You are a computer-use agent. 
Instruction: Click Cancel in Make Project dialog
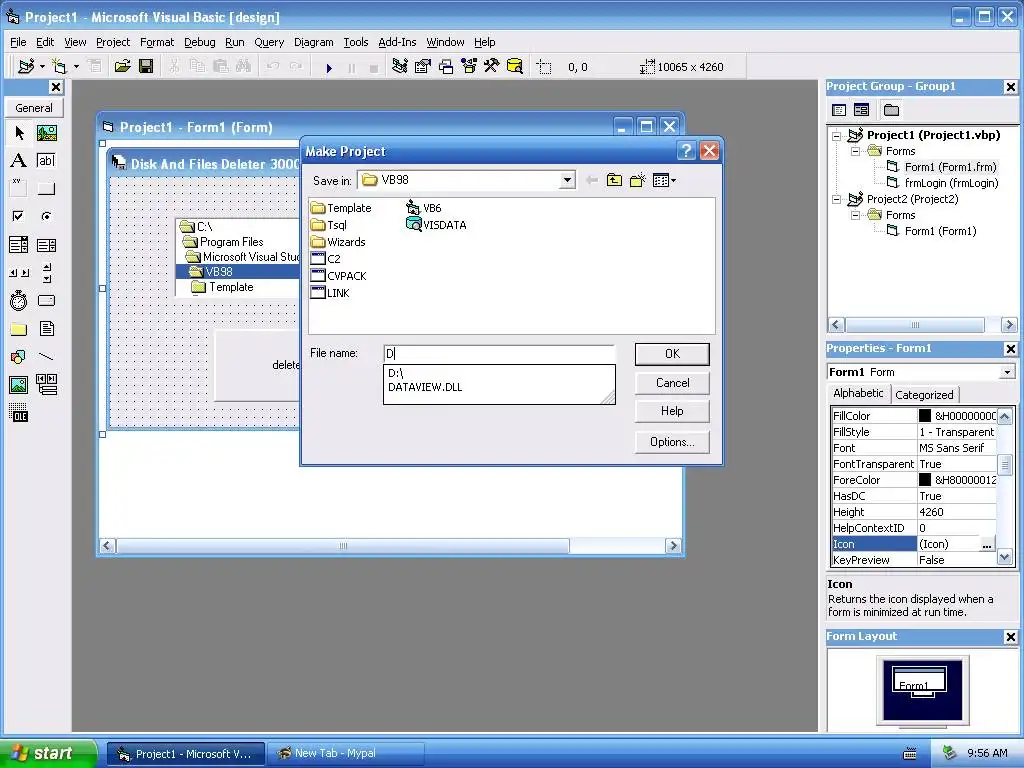tap(672, 383)
